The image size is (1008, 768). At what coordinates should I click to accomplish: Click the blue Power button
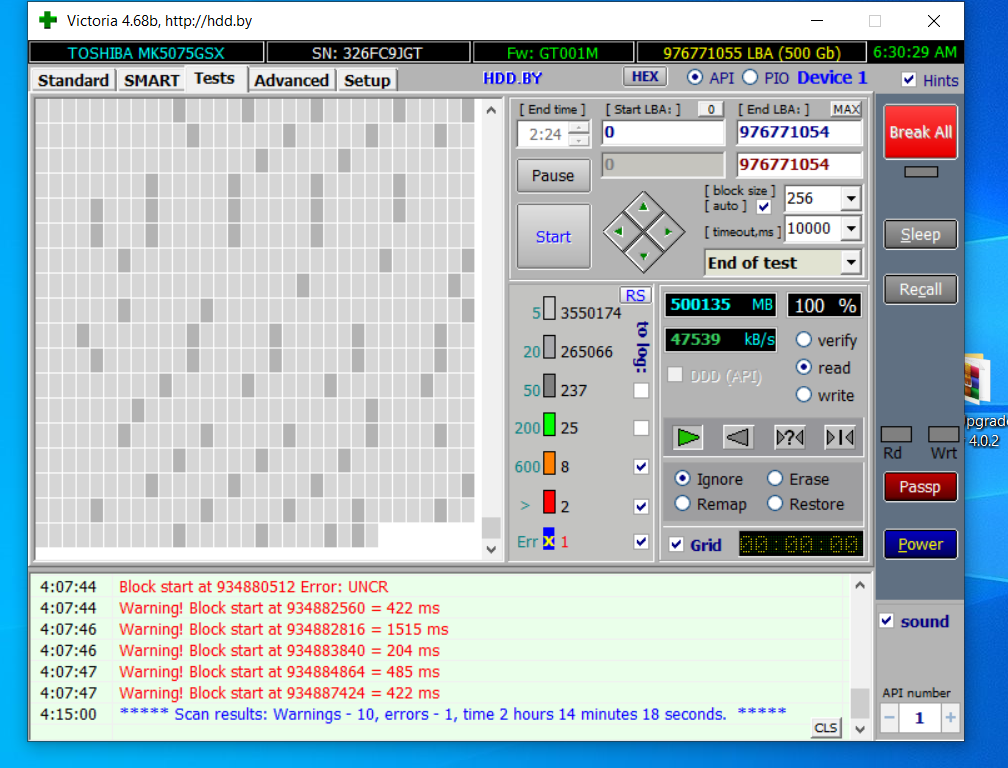coord(921,544)
